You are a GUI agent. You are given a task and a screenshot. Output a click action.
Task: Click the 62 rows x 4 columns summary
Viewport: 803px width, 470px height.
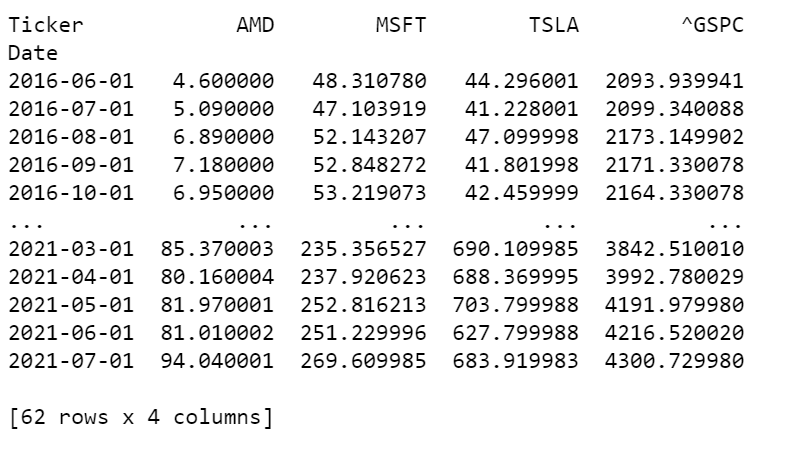click(141, 417)
